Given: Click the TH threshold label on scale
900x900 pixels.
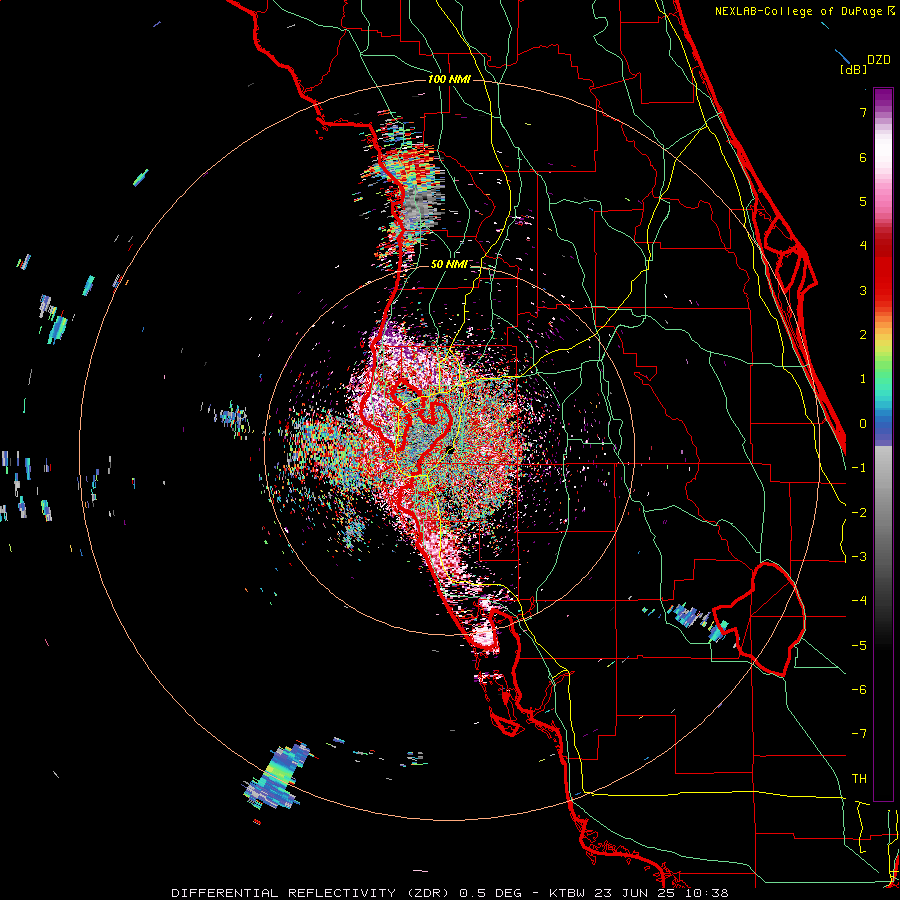Looking at the screenshot, I should 859,779.
